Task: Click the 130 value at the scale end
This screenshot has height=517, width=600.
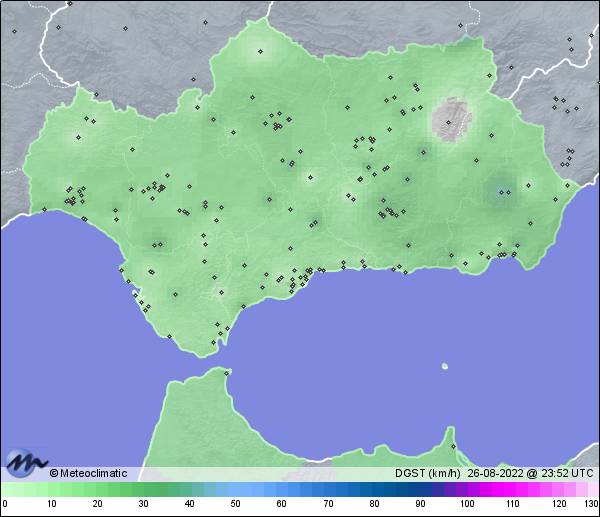Action: (x=591, y=504)
